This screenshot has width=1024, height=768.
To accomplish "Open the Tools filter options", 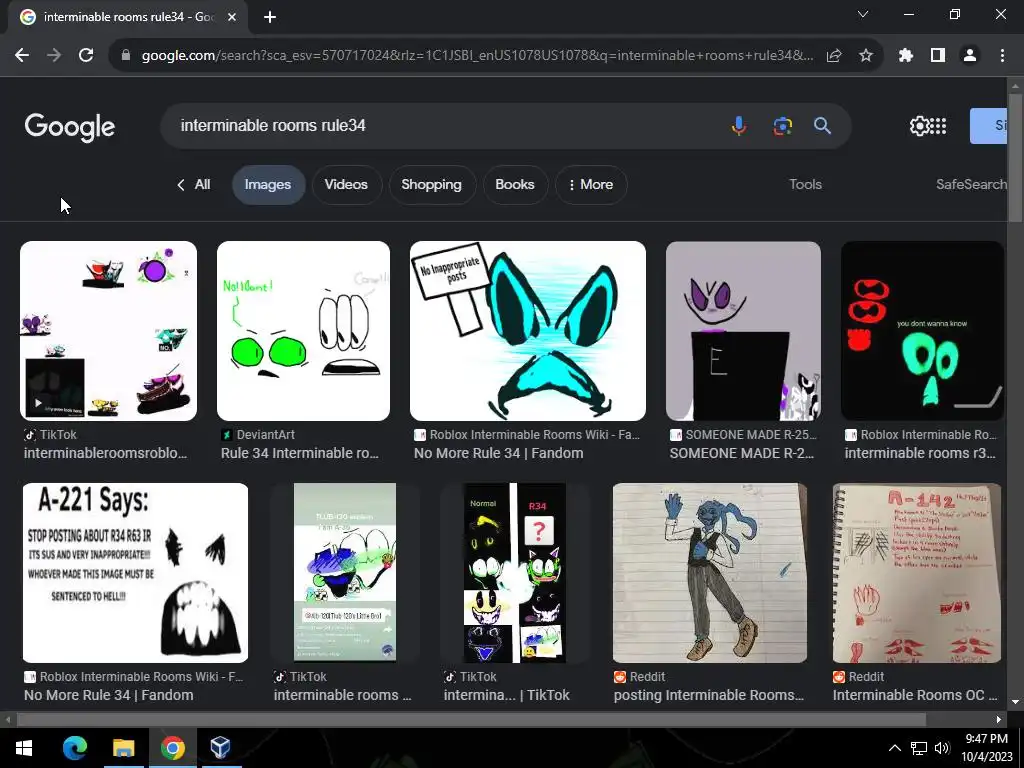I will 805,184.
